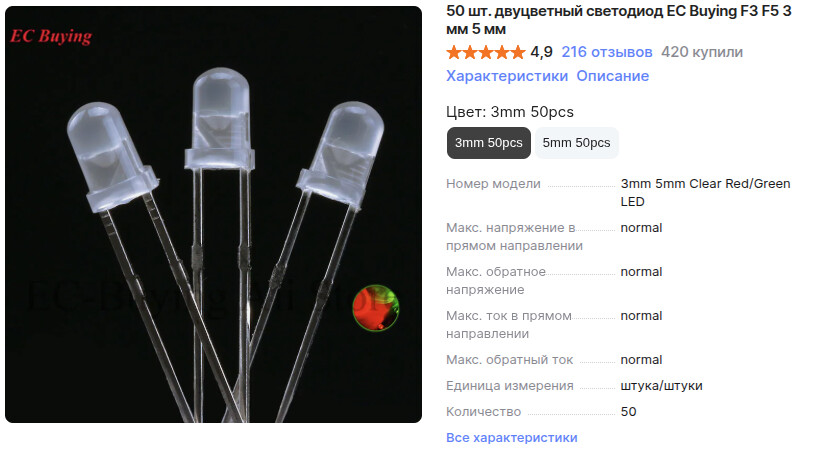Click the Количество value 50
This screenshot has width=816, height=453.
(x=628, y=412)
